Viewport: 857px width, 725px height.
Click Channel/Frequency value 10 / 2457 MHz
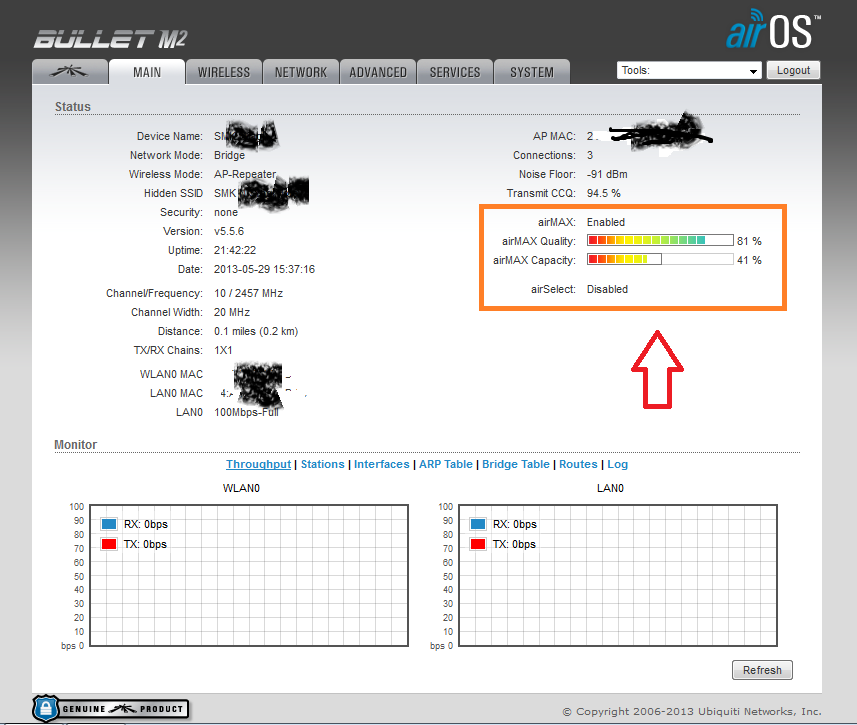[249, 293]
